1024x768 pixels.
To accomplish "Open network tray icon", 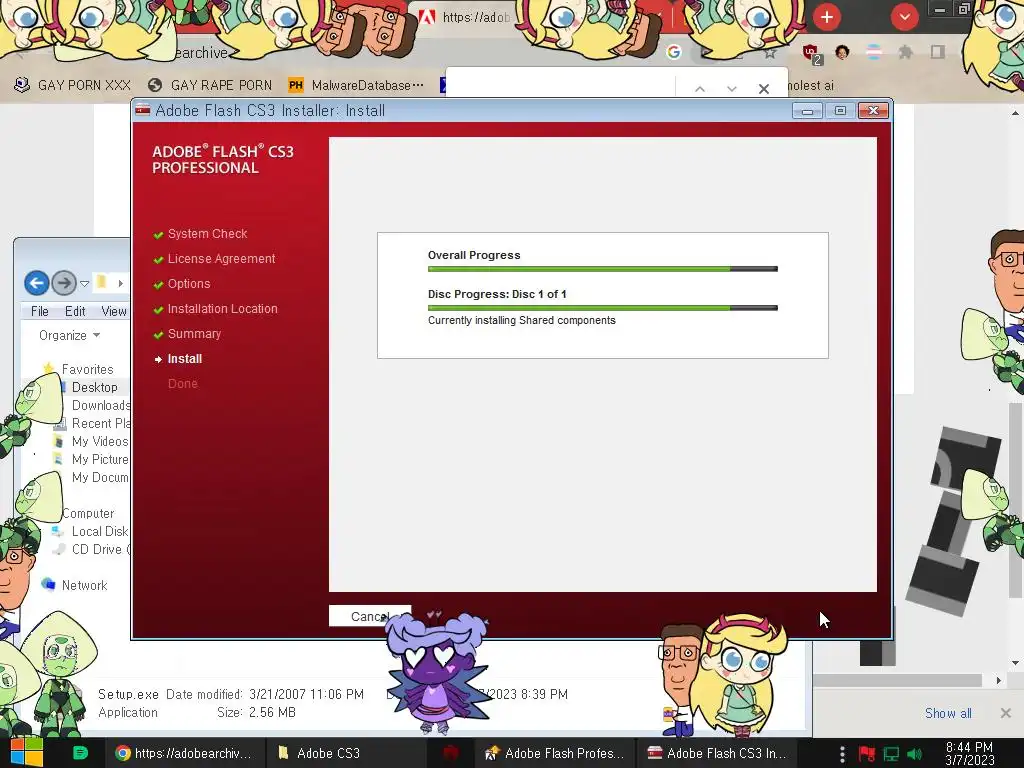I will coord(891,754).
